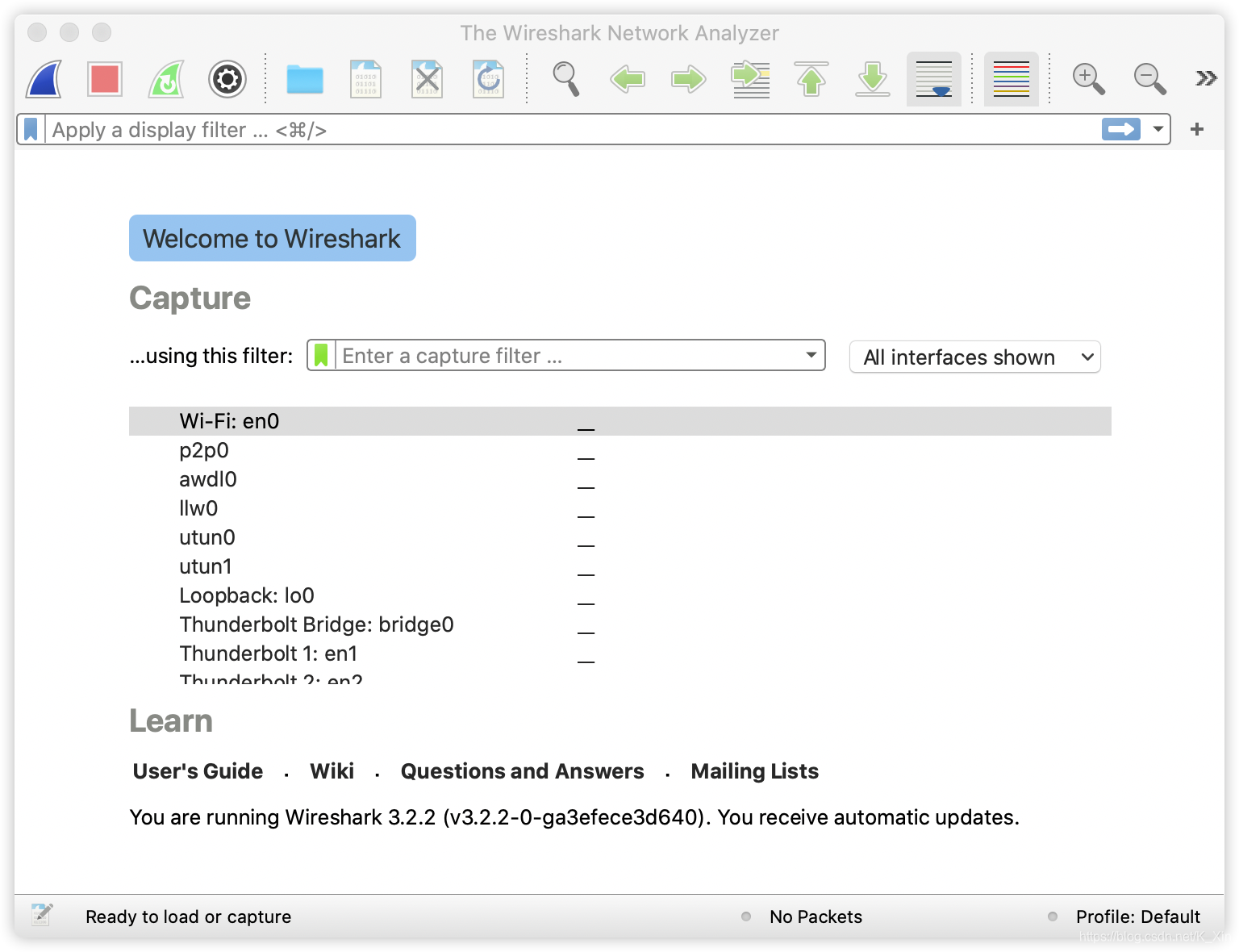The image size is (1239, 952).
Task: Select the utun1 interface
Action: [620, 566]
